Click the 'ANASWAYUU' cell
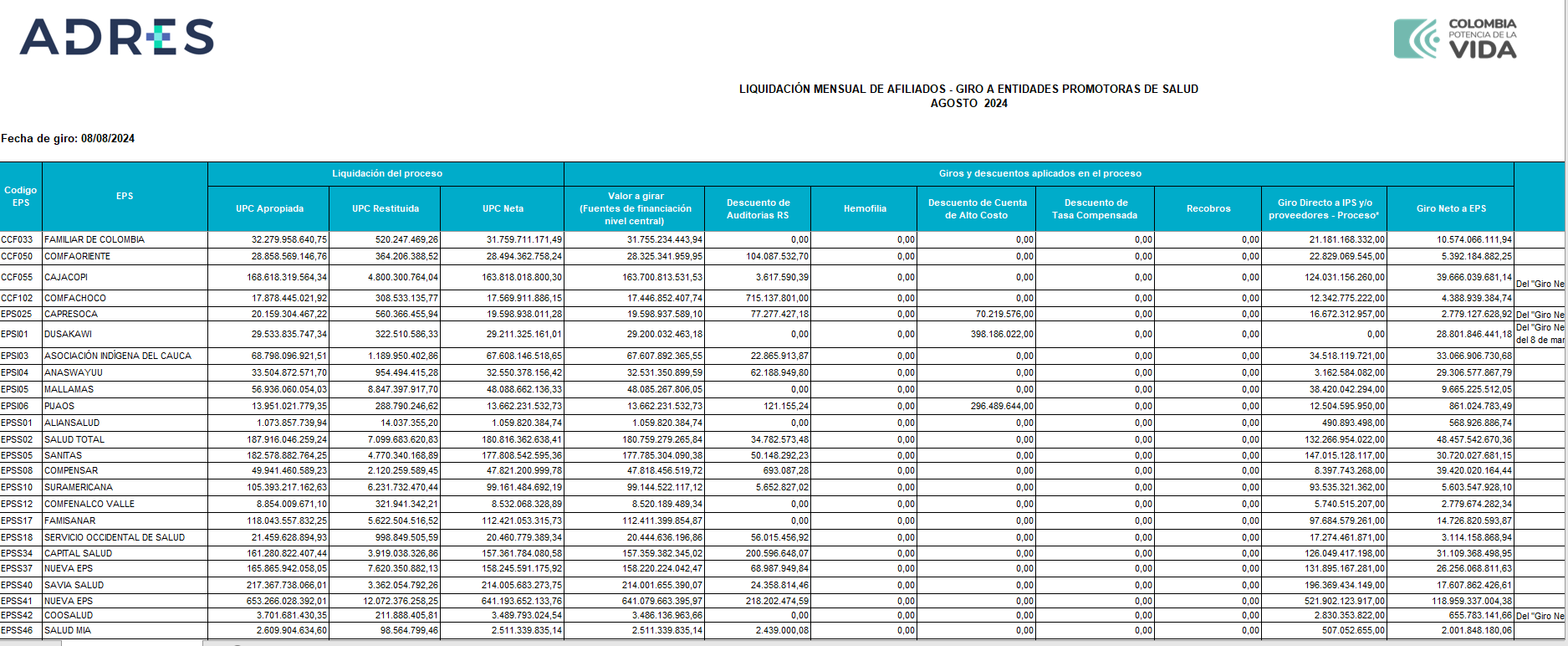Viewport: 1568px width, 646px height. (125, 372)
